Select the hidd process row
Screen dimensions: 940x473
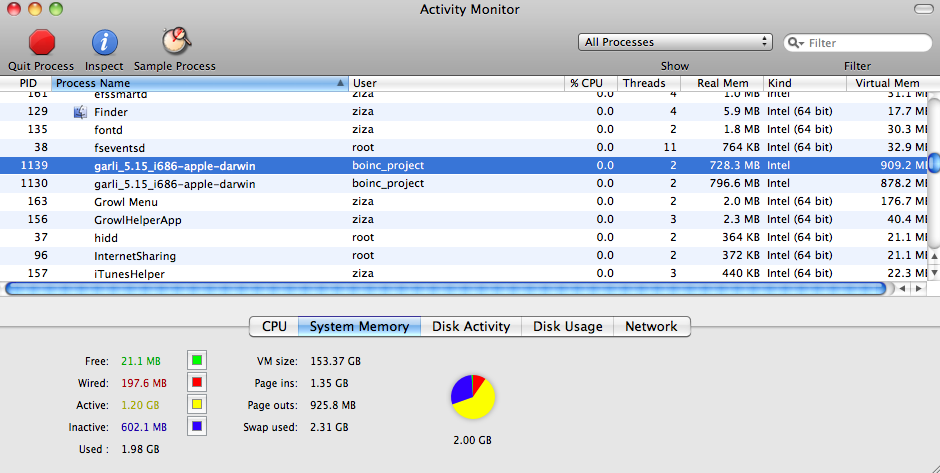click(463, 237)
